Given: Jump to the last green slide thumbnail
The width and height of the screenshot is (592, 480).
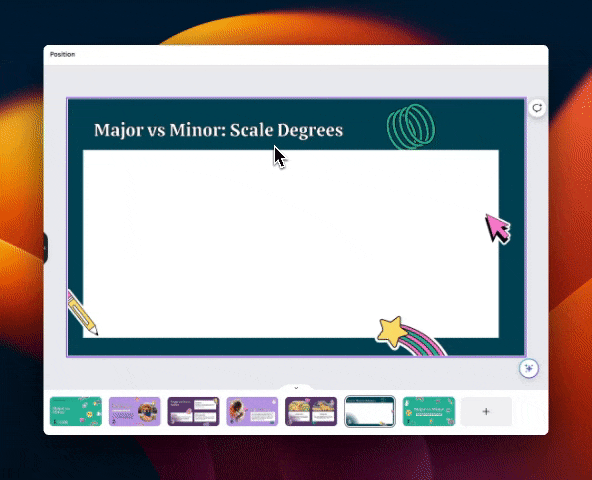Looking at the screenshot, I should coord(429,411).
